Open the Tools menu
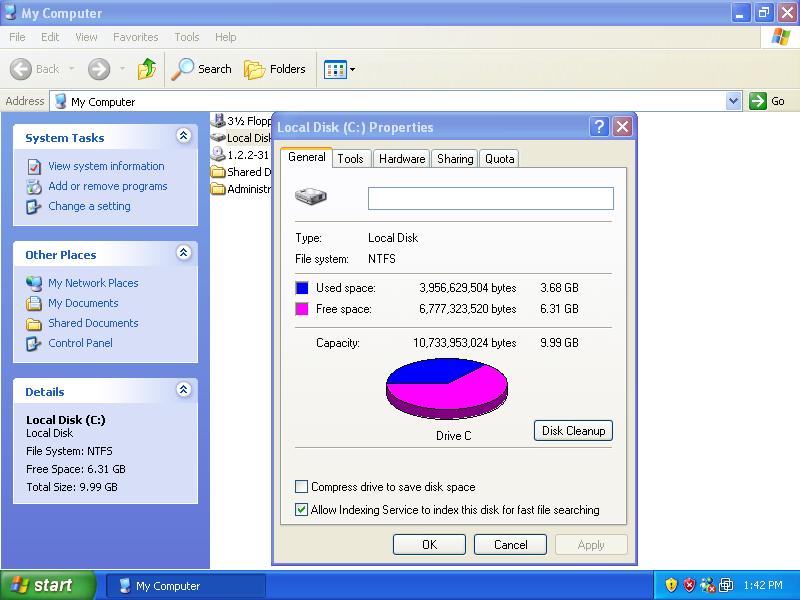Viewport: 800px width, 600px height. (x=186, y=37)
